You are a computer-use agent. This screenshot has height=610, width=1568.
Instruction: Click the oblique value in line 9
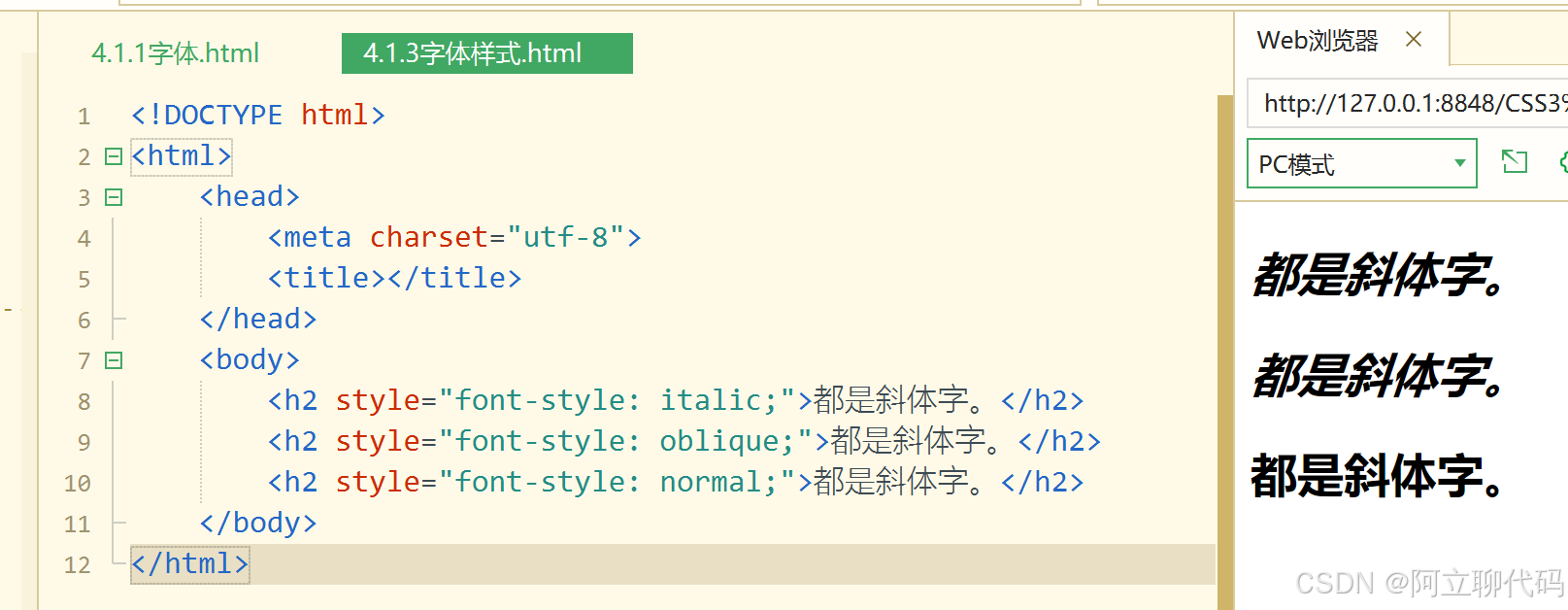coord(722,440)
